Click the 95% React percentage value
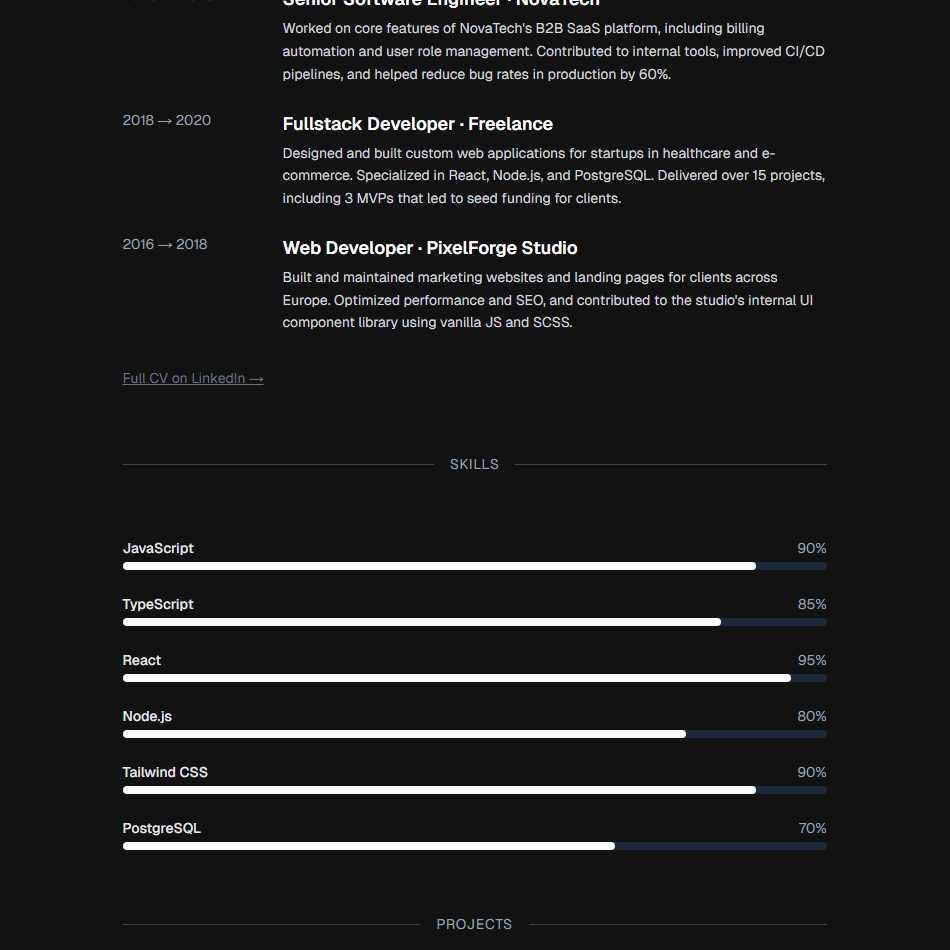This screenshot has height=950, width=950. 812,660
